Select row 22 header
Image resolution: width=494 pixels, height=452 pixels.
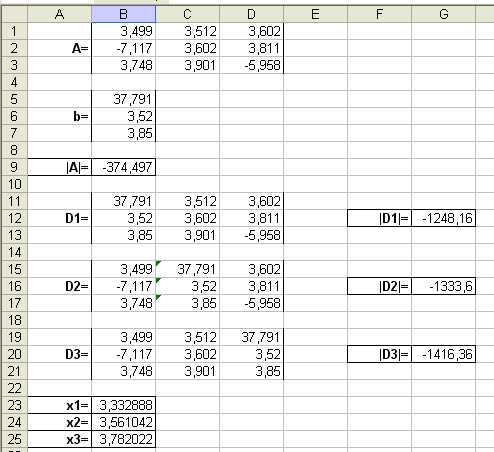click(x=14, y=388)
